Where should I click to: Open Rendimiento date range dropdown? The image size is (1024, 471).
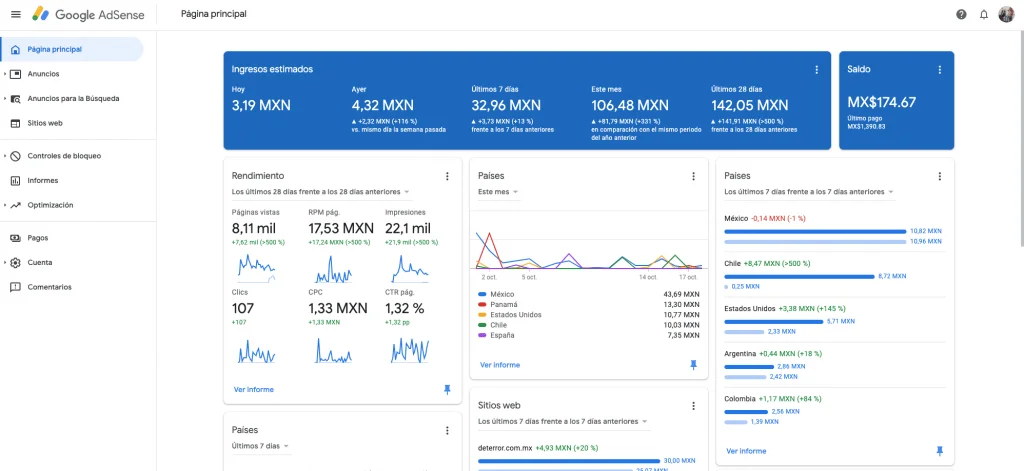[321, 192]
